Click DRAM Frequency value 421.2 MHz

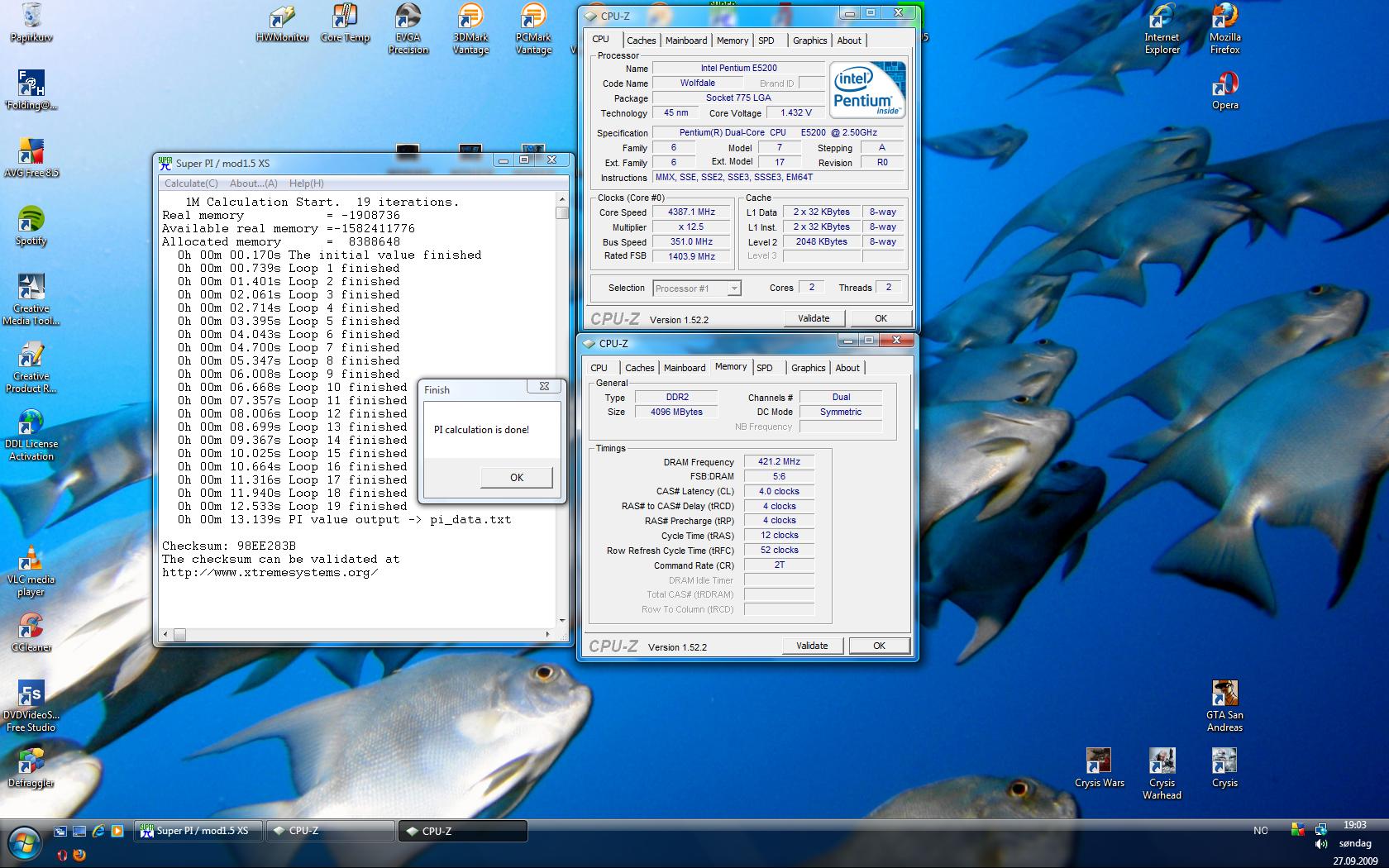pos(779,461)
